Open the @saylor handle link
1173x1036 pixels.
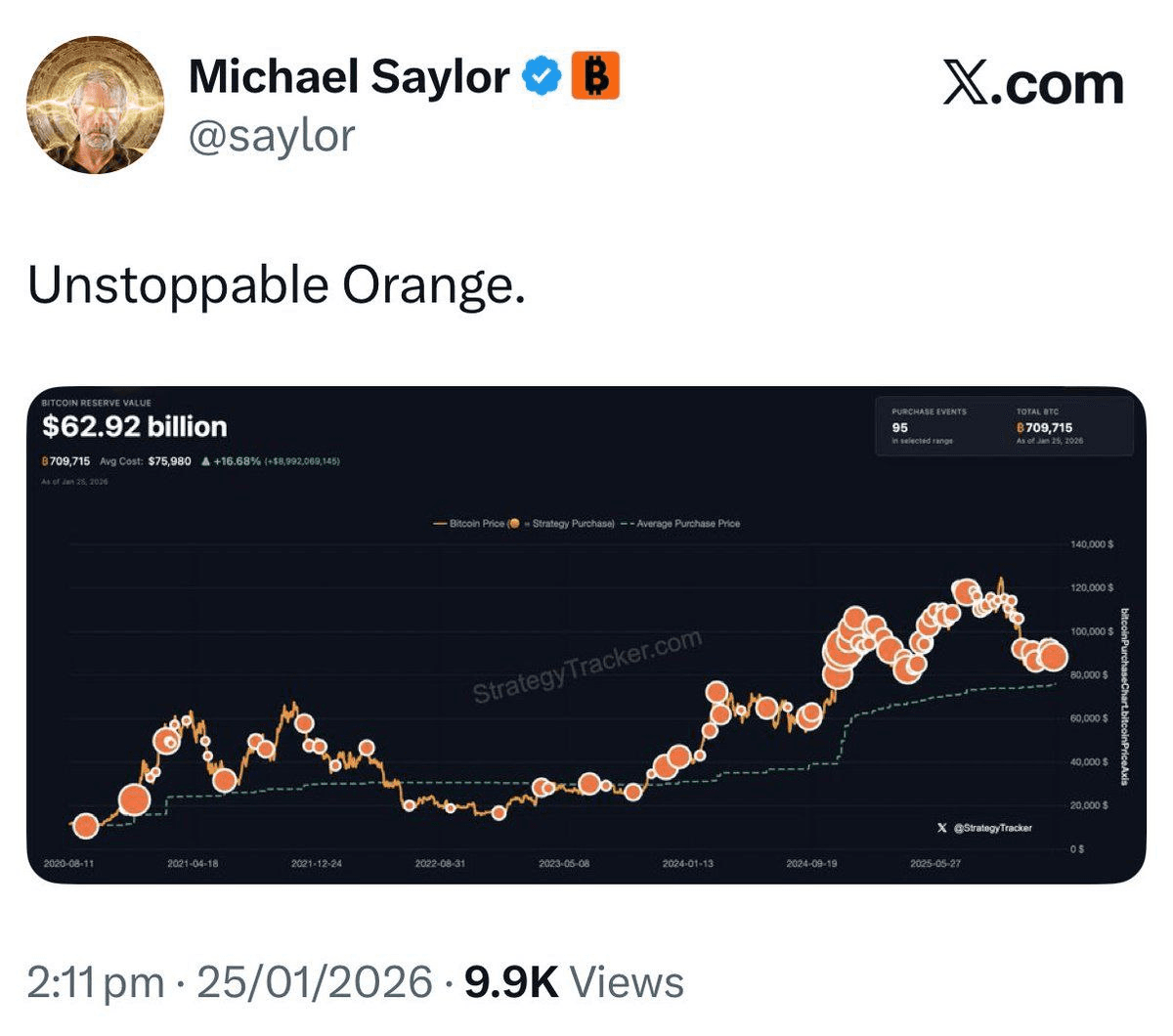271,136
